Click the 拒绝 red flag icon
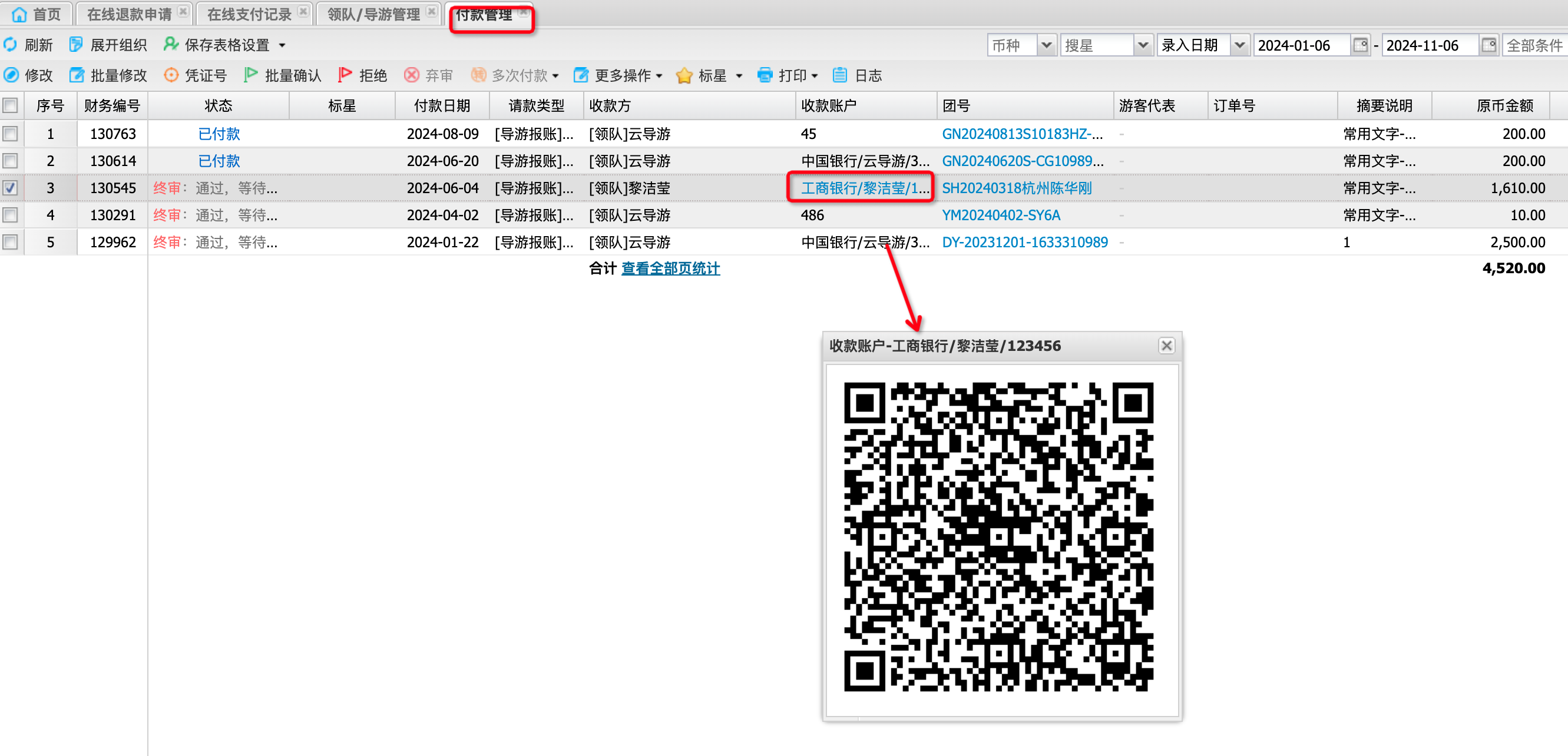 (x=345, y=75)
